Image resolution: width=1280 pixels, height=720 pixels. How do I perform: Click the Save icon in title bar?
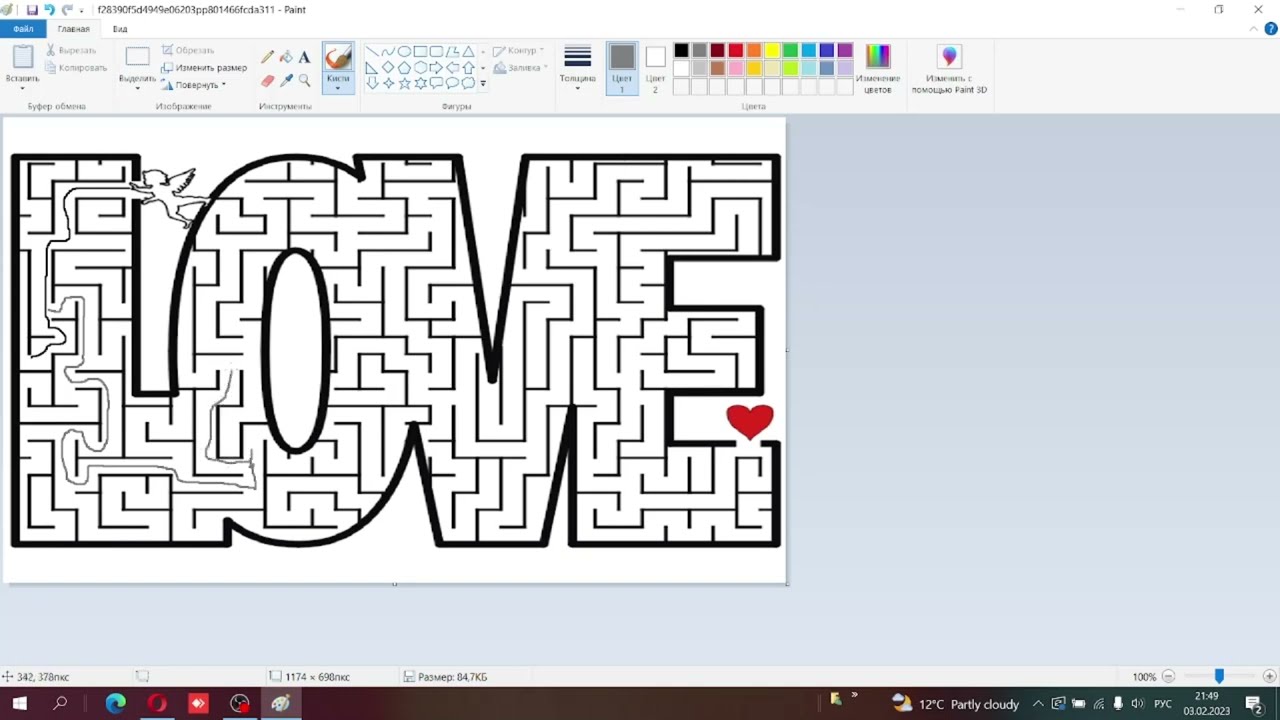pyautogui.click(x=32, y=9)
